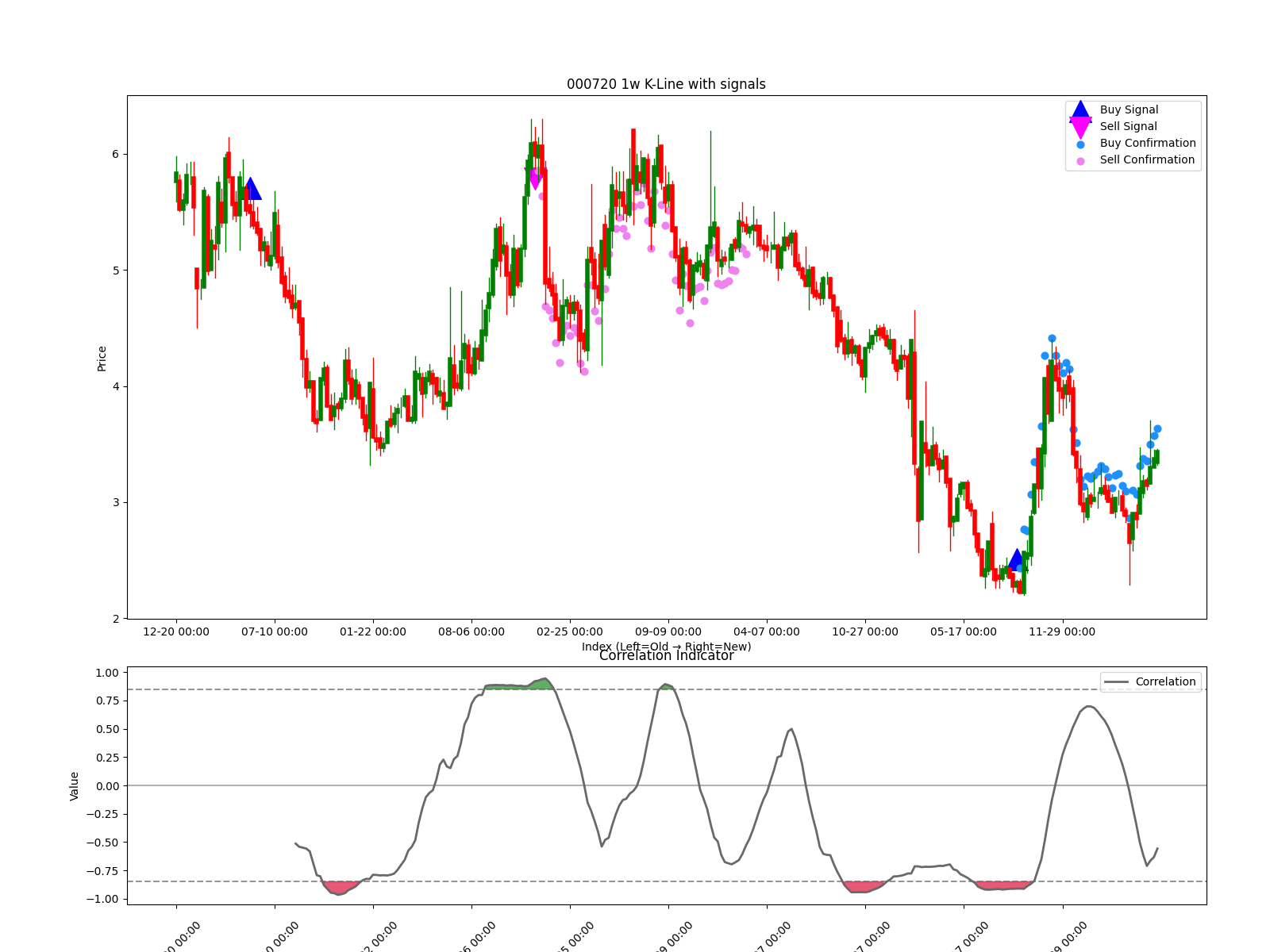
Task: Click the "12-20 00:00" x-axis tick label
Action: pos(176,631)
